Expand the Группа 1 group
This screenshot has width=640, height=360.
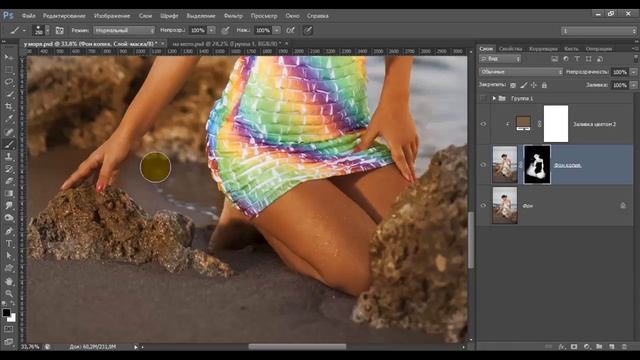pyautogui.click(x=494, y=98)
